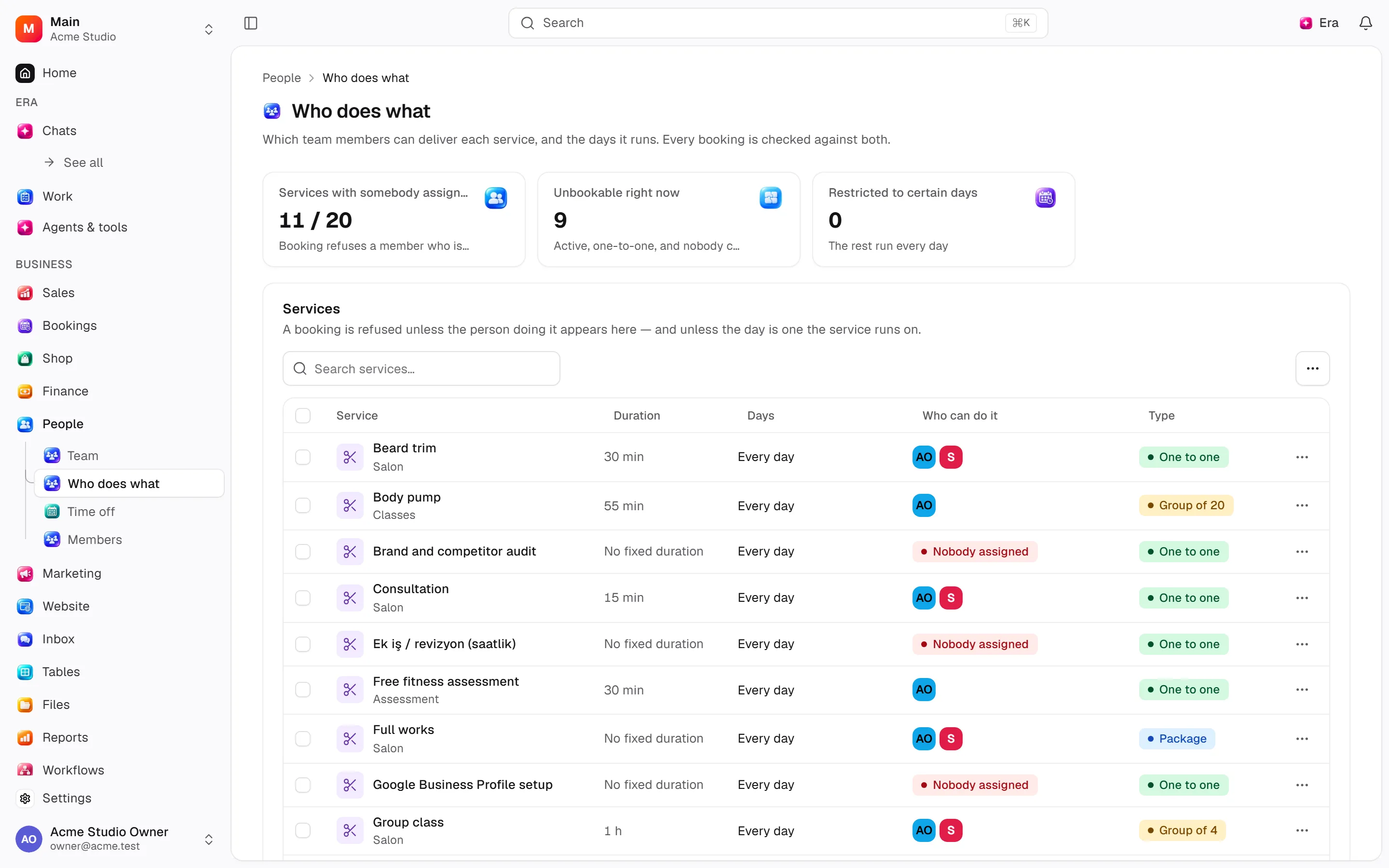The width and height of the screenshot is (1389, 868).
Task: Expand the Main workspace switcher
Action: [x=209, y=29]
